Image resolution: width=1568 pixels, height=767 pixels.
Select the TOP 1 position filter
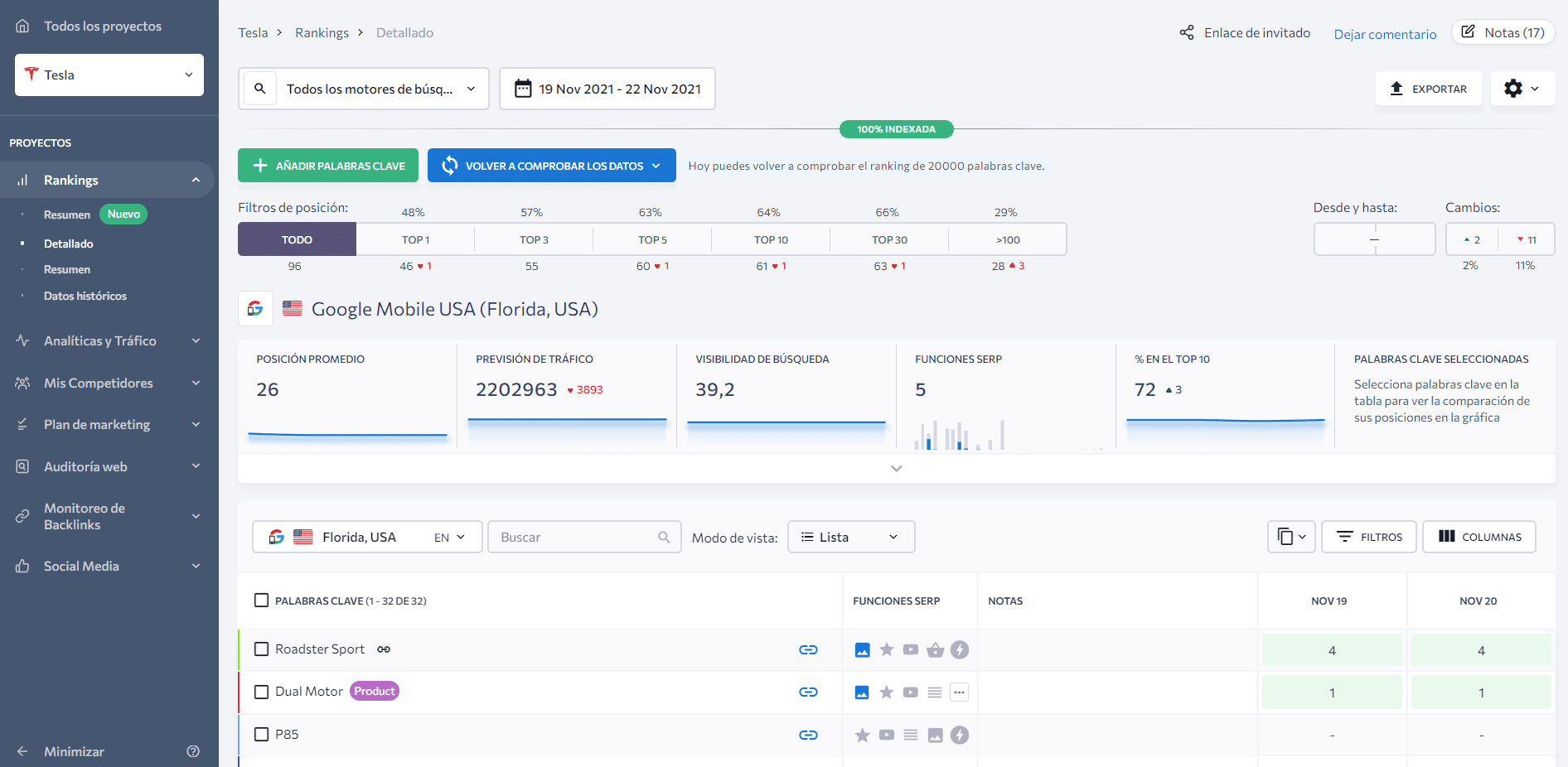[415, 239]
